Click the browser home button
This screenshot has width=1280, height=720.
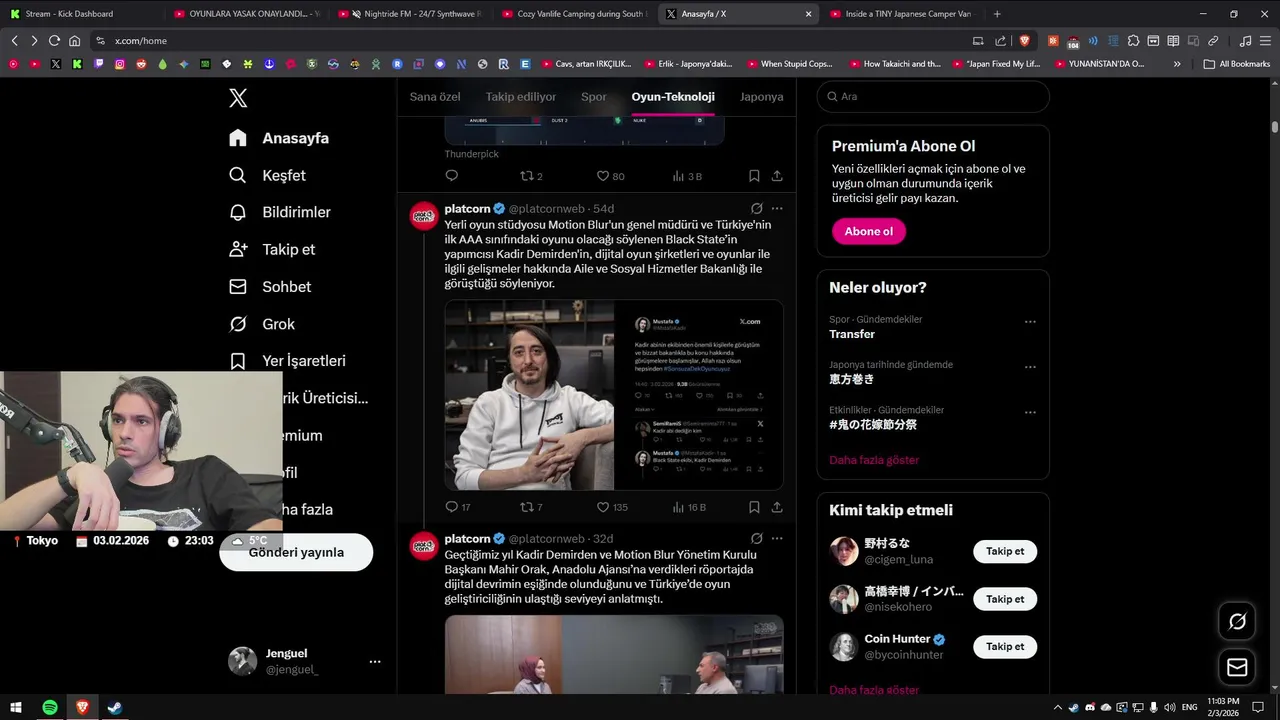pos(74,41)
